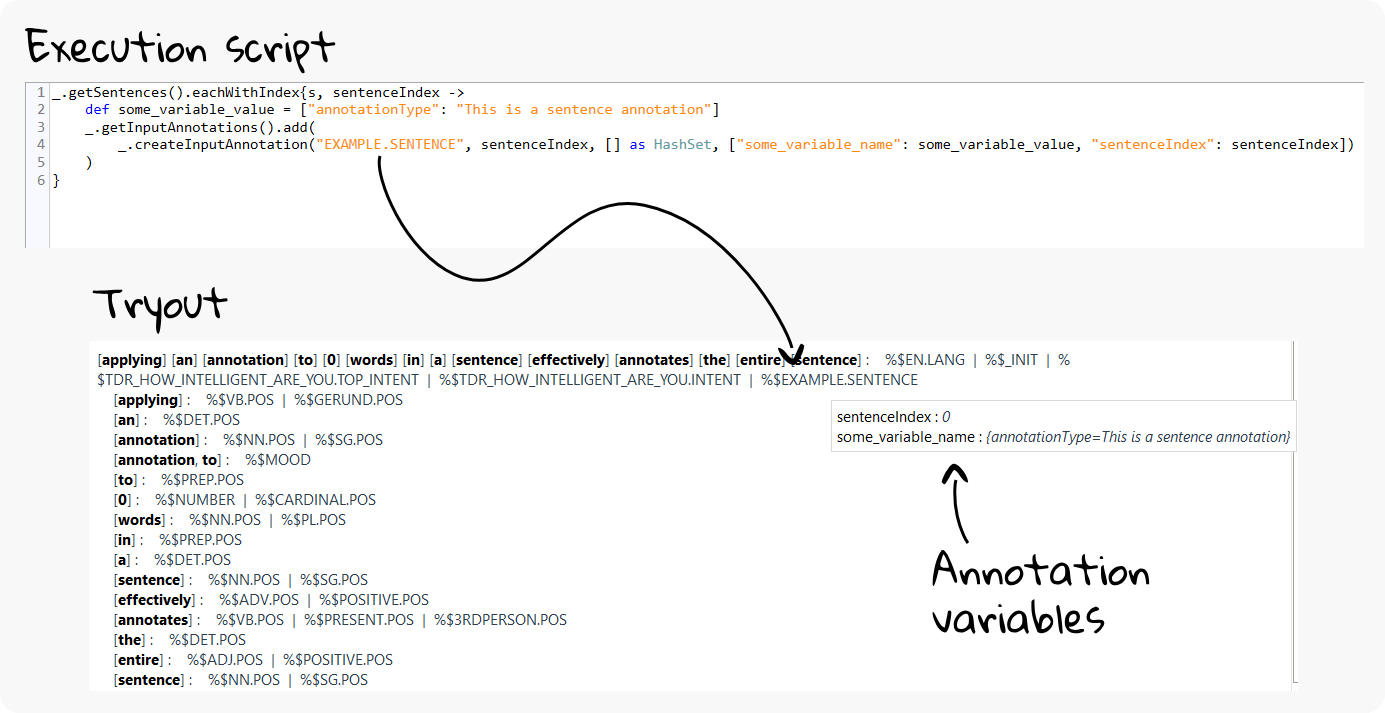
Task: Click the %$NUMBER annotation
Action: 195,500
